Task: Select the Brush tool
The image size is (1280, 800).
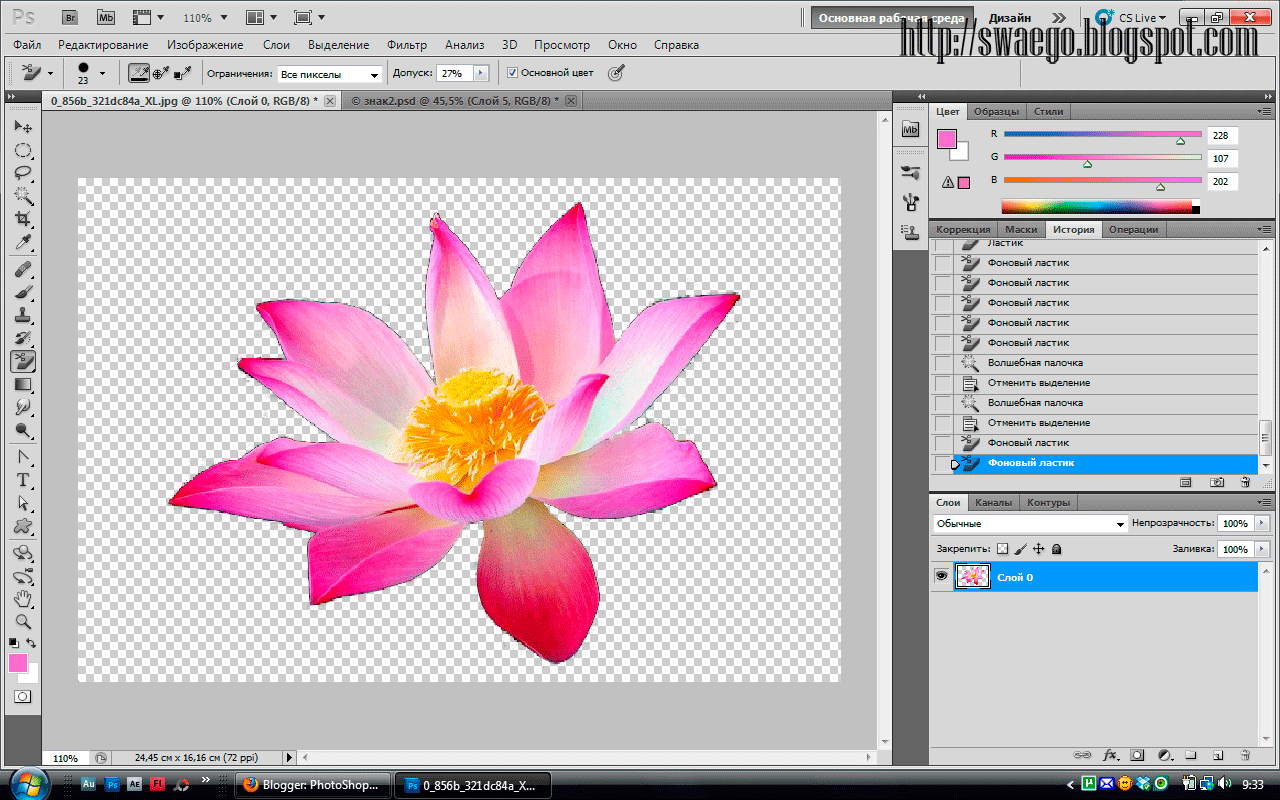Action: coord(22,293)
